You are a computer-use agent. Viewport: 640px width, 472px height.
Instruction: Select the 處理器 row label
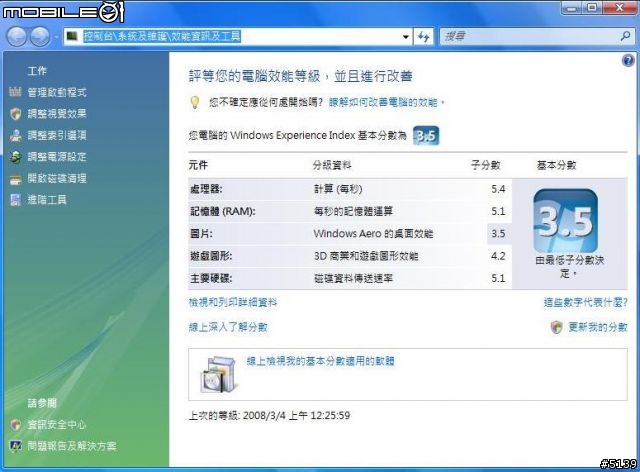(206, 189)
